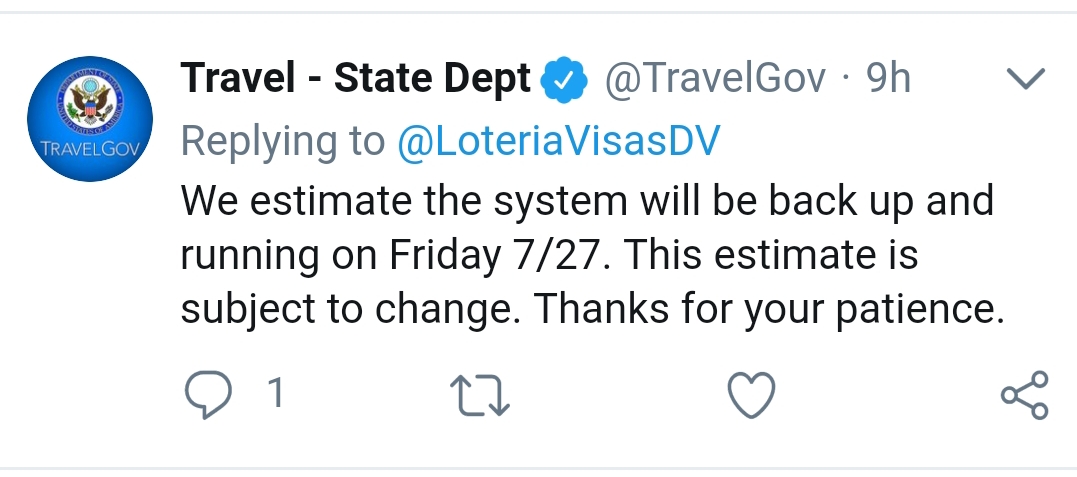Click 'This estimate is' text in tweet
This screenshot has height=477, width=1077.
pos(771,255)
